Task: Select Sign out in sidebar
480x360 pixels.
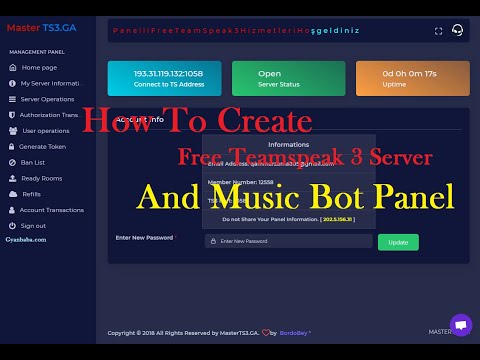Action: pyautogui.click(x=33, y=226)
